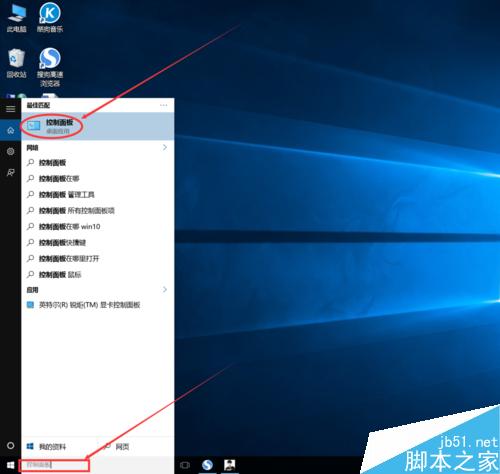Open the 酷狗音乐 desktop shortcut
This screenshot has width=500, height=474.
click(50, 18)
